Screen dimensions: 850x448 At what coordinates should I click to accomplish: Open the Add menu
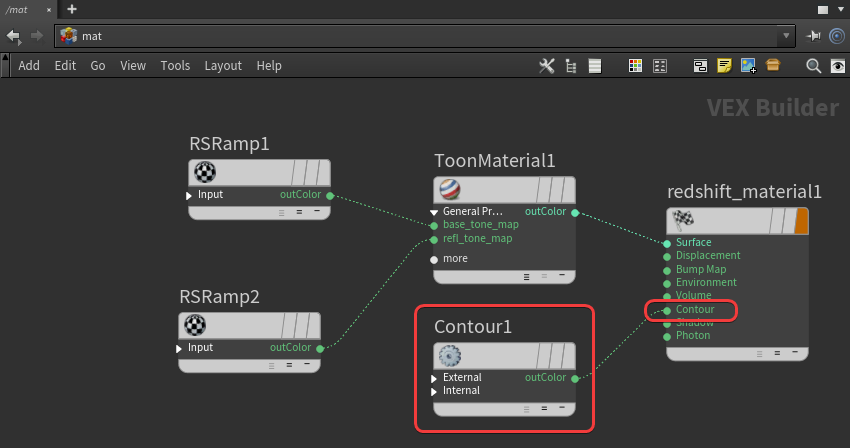click(29, 66)
